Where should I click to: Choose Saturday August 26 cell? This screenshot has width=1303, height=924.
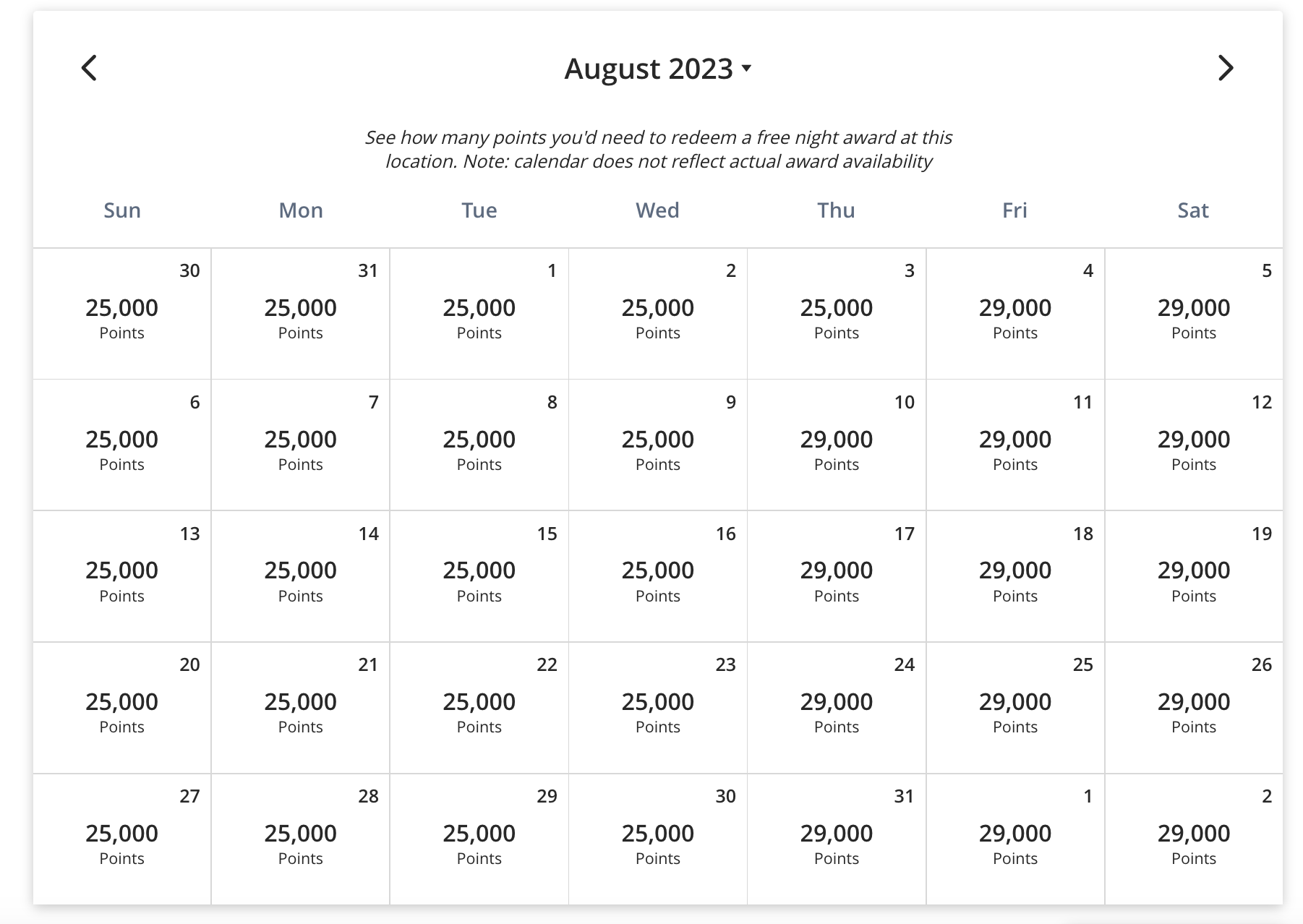pos(1193,709)
